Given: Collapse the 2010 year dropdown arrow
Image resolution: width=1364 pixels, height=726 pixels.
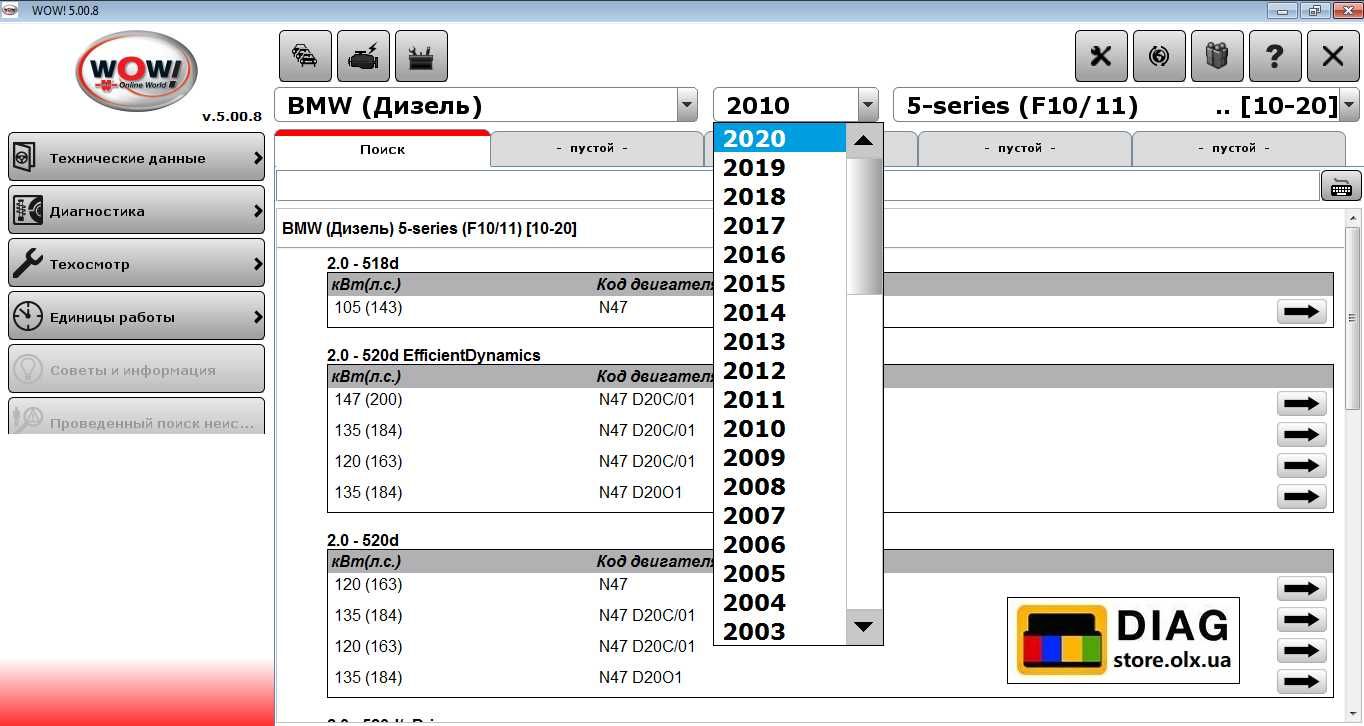Looking at the screenshot, I should tap(868, 105).
